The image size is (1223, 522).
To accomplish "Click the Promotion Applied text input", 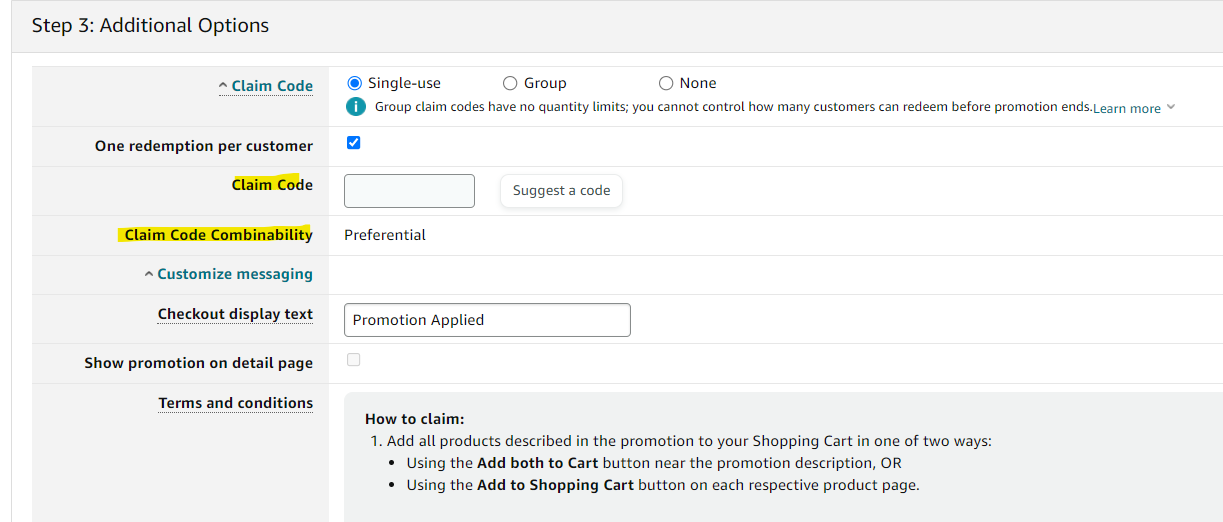I will click(487, 320).
